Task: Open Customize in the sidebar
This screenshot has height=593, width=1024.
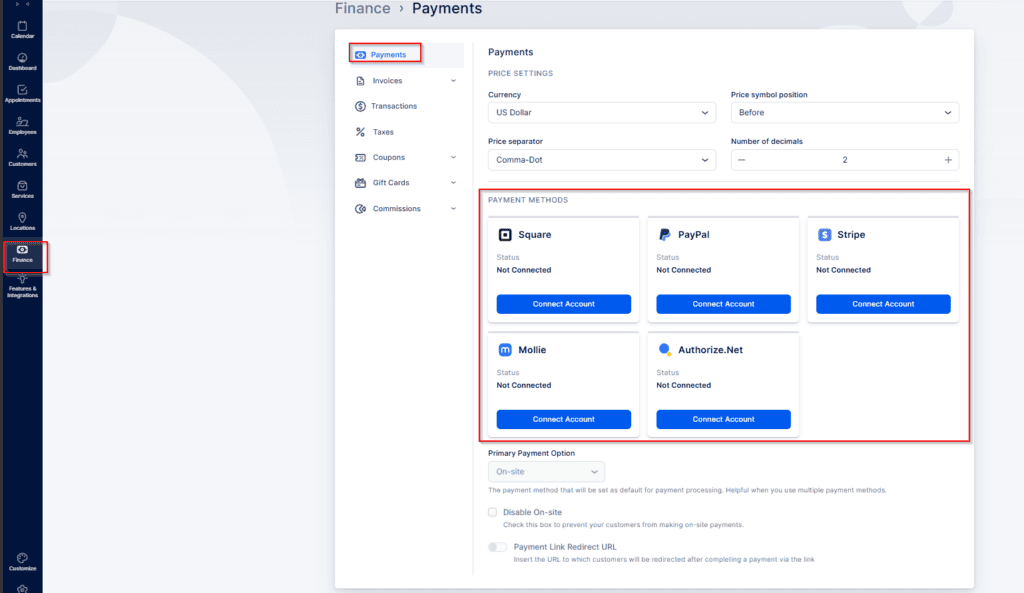Action: click(22, 562)
